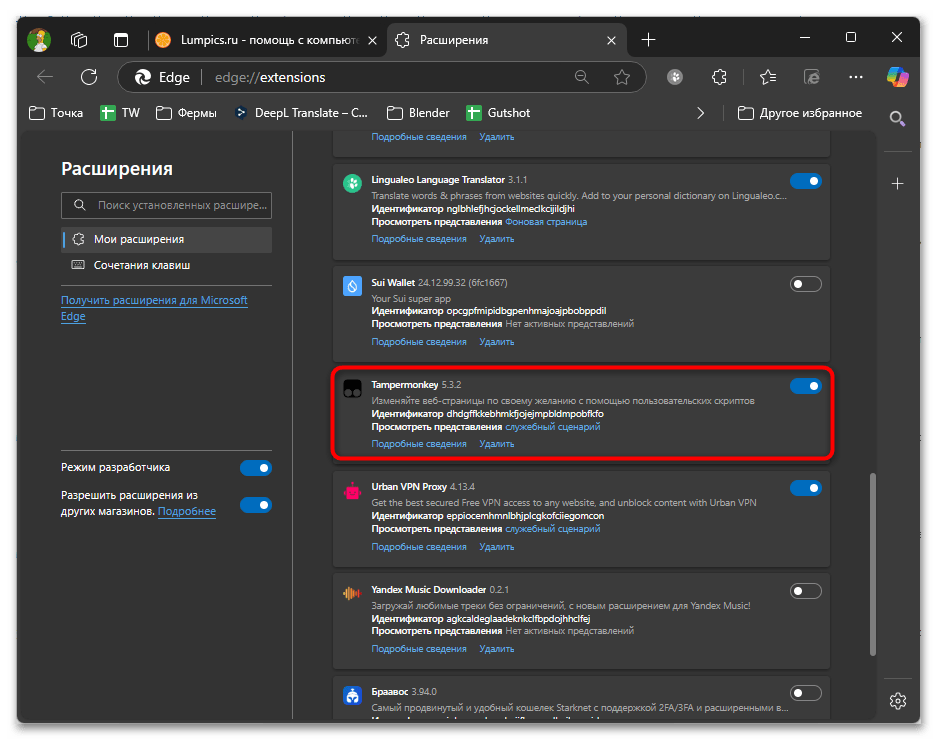Click the zoom magnifier in address bar
The width and height of the screenshot is (937, 740).
tap(581, 77)
